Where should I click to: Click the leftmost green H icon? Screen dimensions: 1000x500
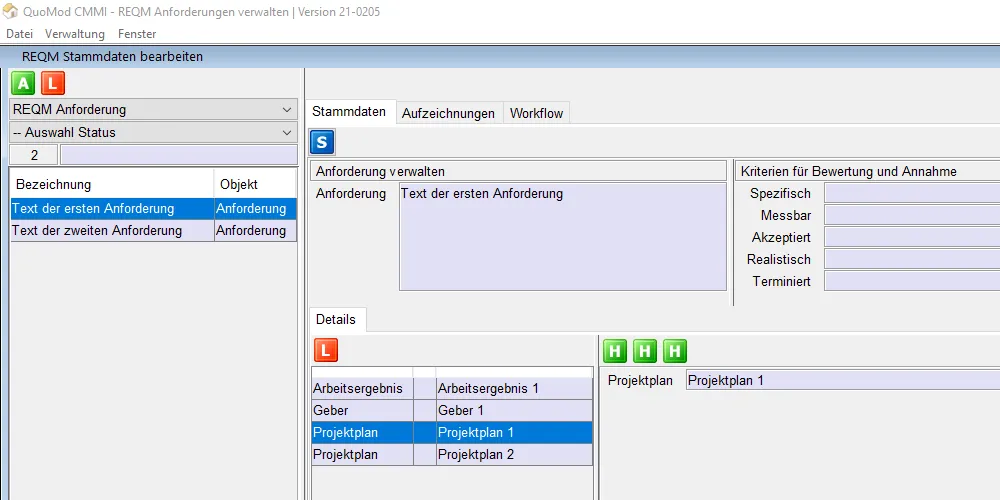point(616,350)
